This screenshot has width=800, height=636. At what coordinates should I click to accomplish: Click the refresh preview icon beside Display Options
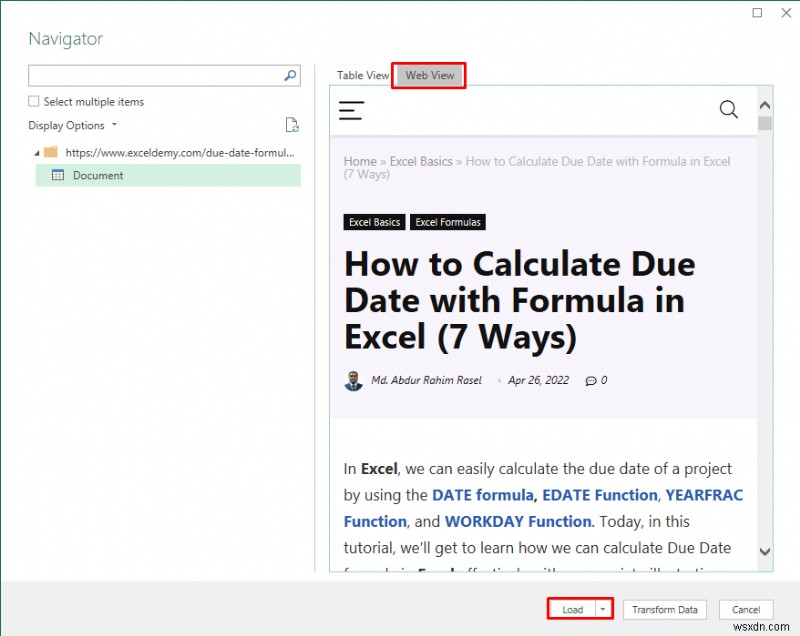(x=291, y=125)
